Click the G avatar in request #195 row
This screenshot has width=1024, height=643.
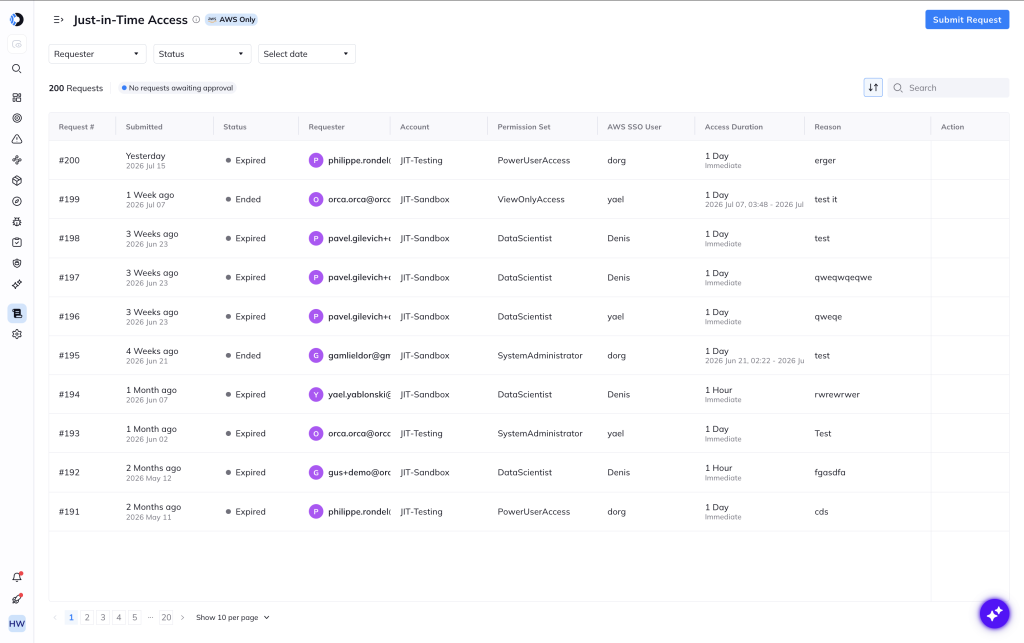click(x=316, y=355)
